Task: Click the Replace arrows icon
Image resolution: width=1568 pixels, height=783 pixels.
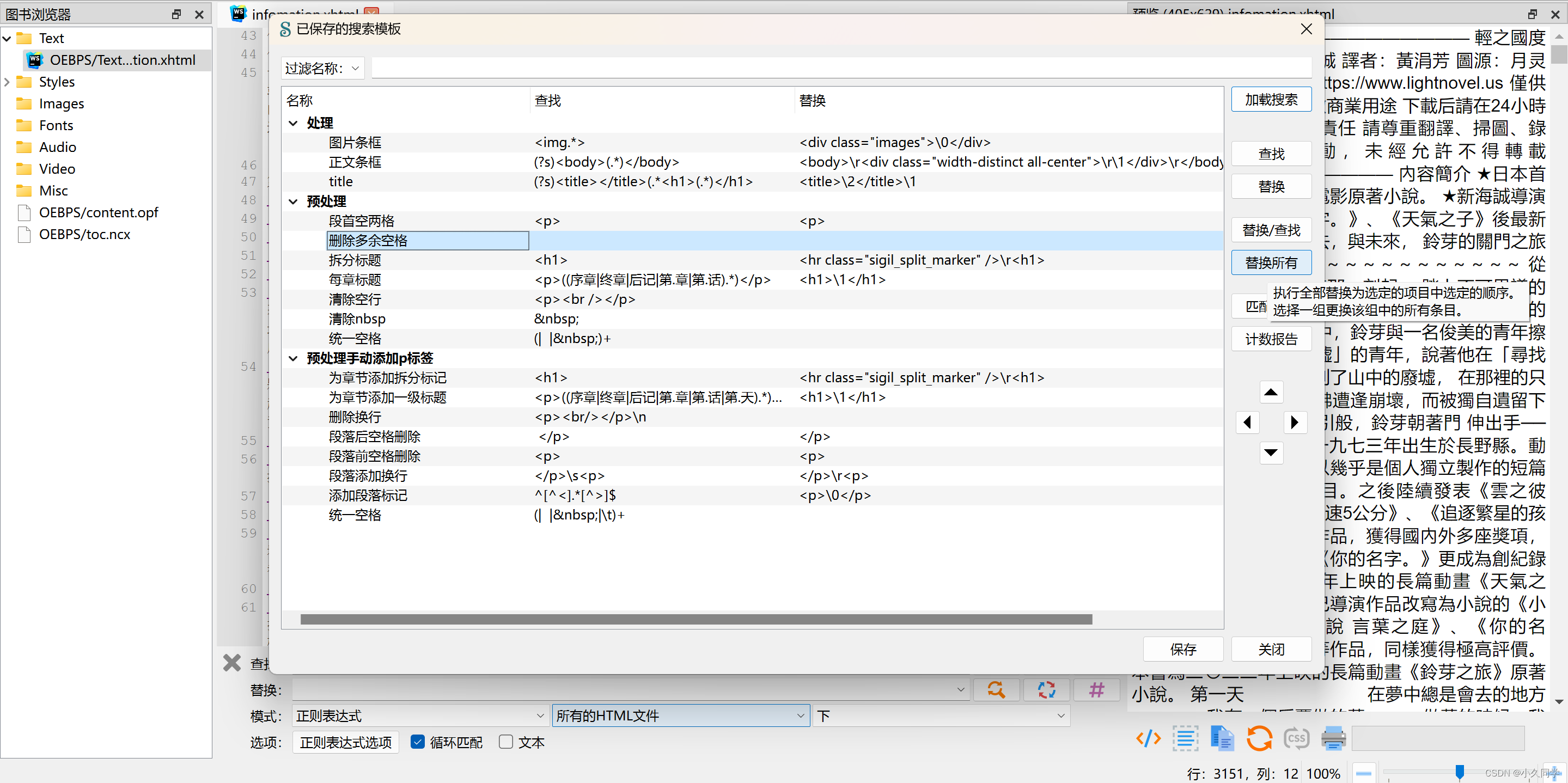Action: [1046, 690]
